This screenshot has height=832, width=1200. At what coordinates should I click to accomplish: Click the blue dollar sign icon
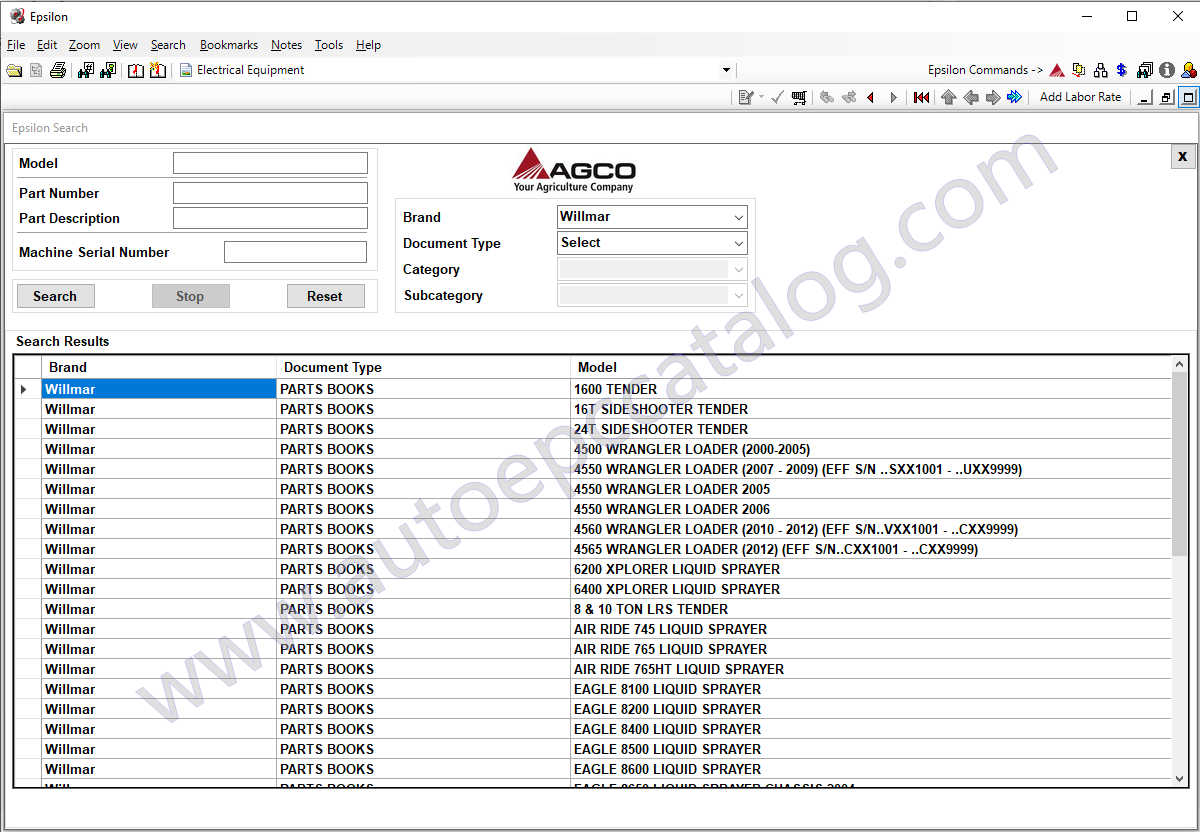(1122, 70)
